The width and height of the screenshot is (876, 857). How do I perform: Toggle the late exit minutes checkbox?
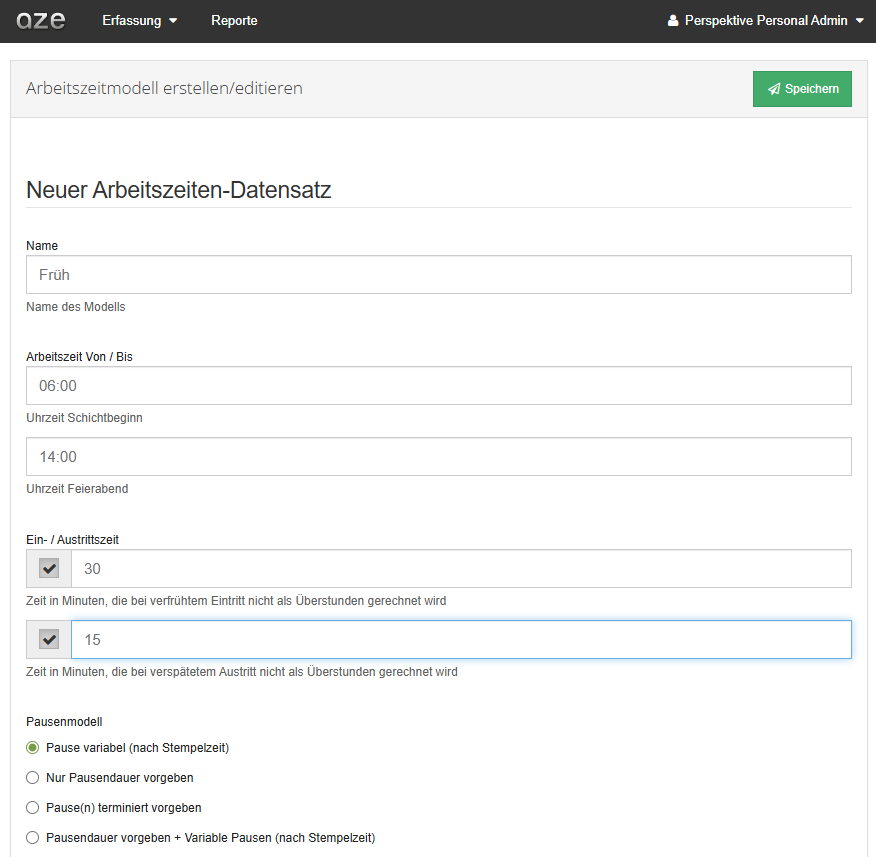point(49,640)
